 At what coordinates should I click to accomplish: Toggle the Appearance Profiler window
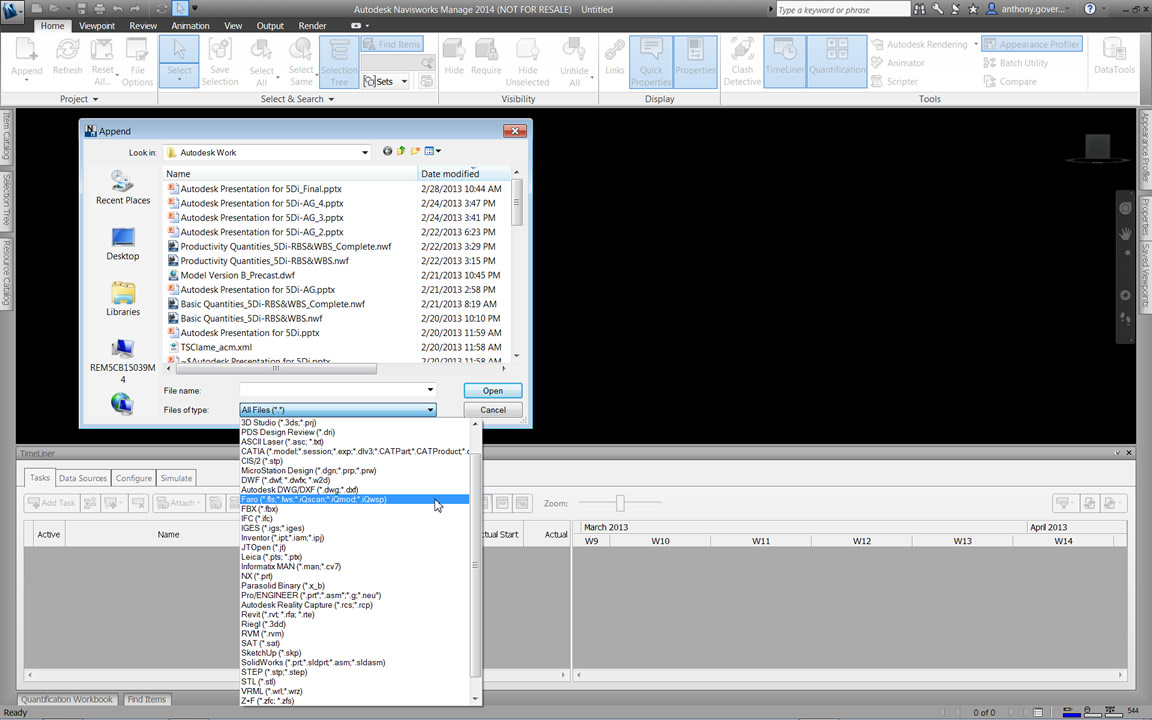[1032, 44]
